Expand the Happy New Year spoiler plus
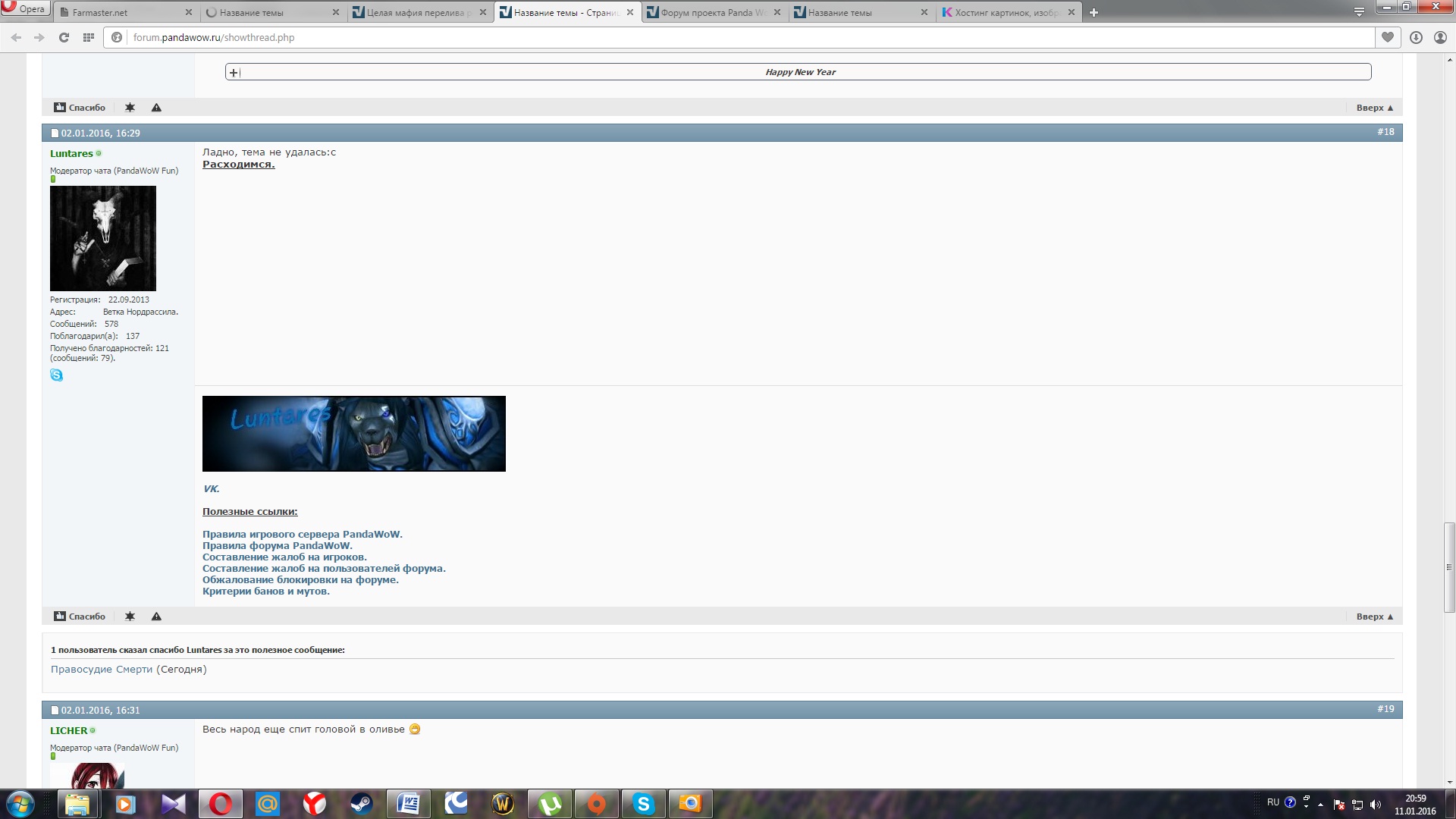1456x819 pixels. pyautogui.click(x=234, y=72)
